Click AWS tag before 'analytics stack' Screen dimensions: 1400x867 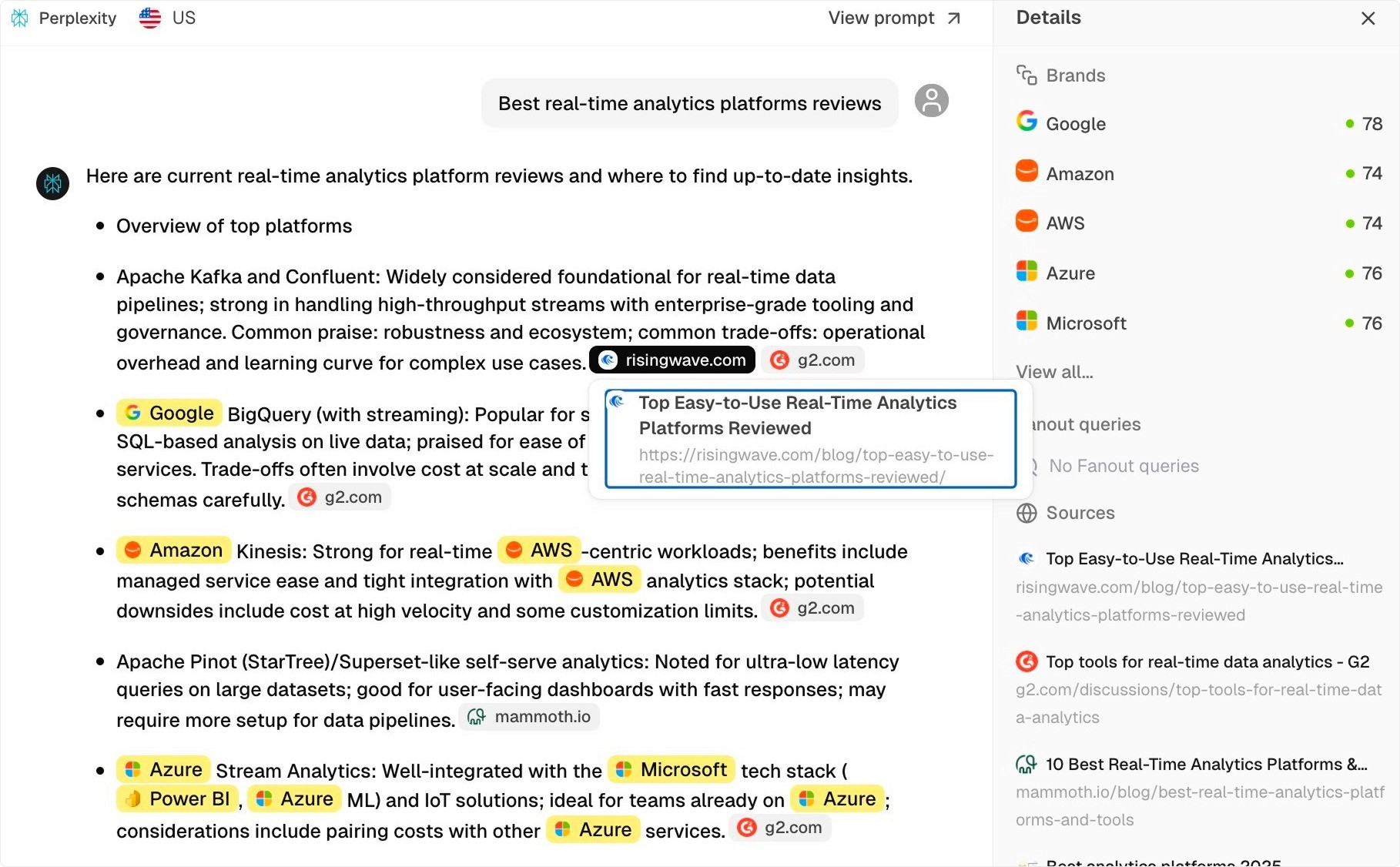pyautogui.click(x=600, y=579)
